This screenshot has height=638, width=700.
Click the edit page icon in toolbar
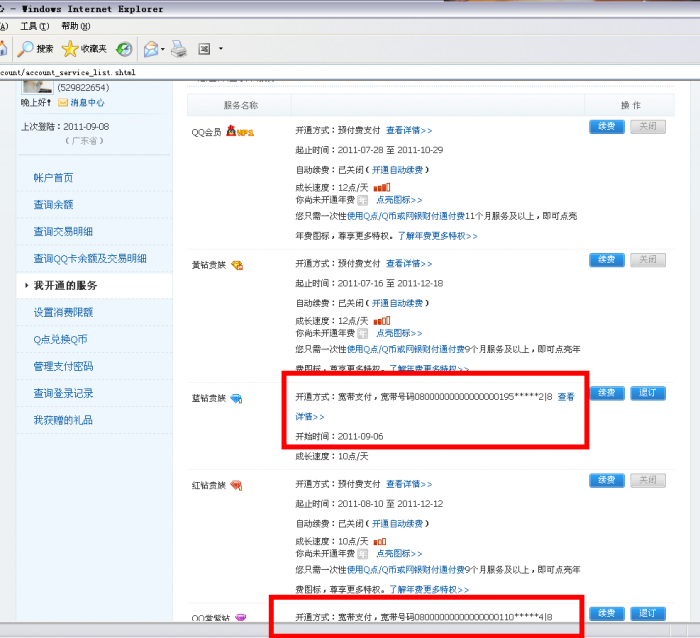[x=204, y=49]
